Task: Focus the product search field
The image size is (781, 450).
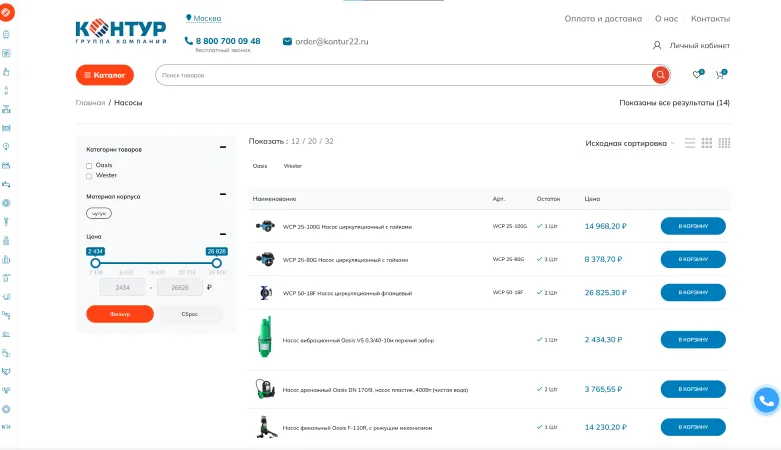Action: [x=403, y=75]
